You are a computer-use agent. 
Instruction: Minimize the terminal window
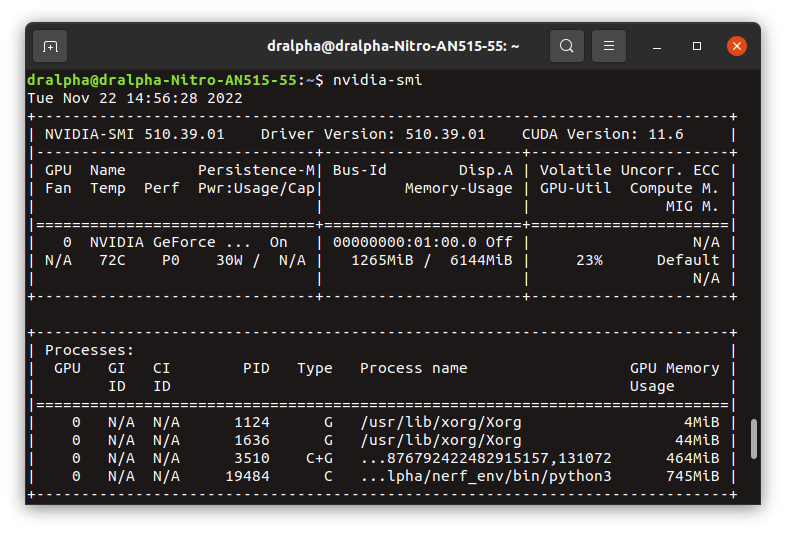[x=657, y=46]
